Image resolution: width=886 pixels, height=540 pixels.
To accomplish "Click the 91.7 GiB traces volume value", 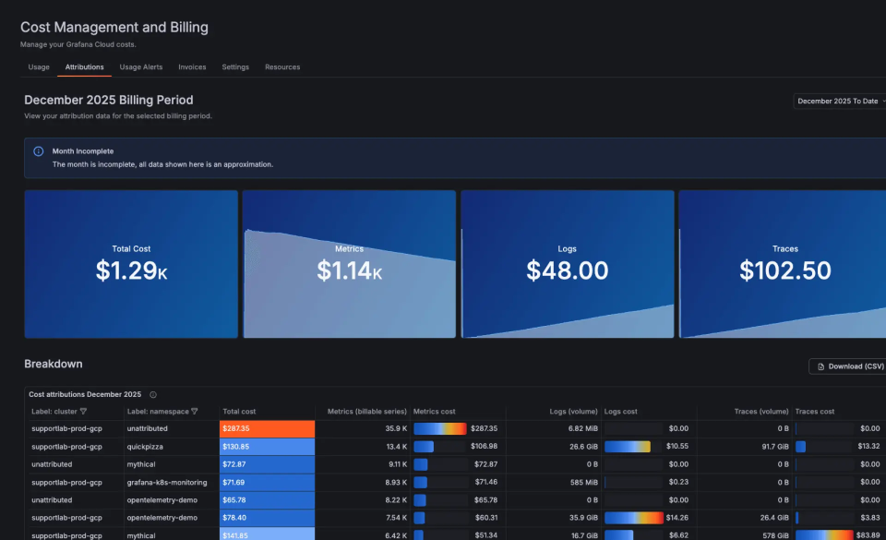I will [x=775, y=446].
